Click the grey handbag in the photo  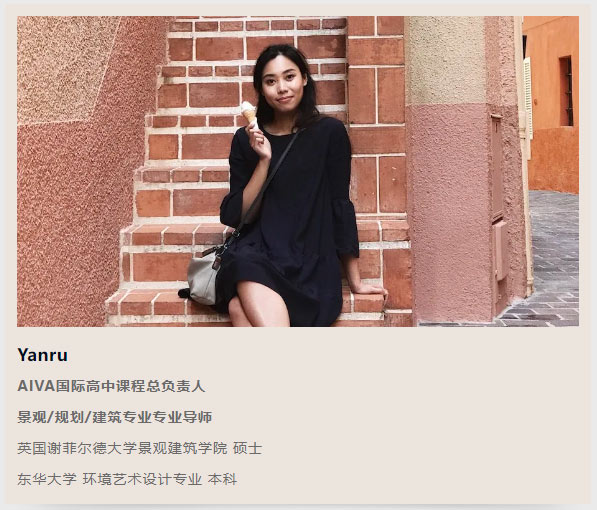[x=203, y=278]
